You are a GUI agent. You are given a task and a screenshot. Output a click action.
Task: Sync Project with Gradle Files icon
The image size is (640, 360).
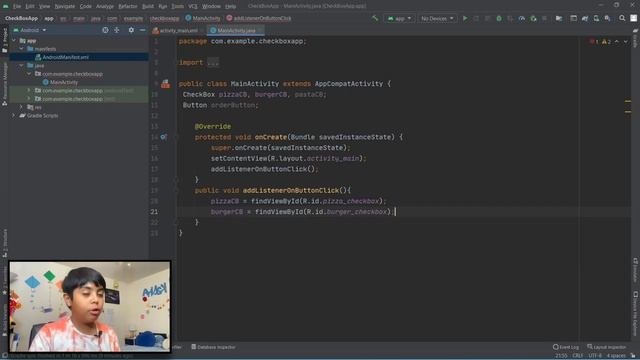[x=585, y=18]
